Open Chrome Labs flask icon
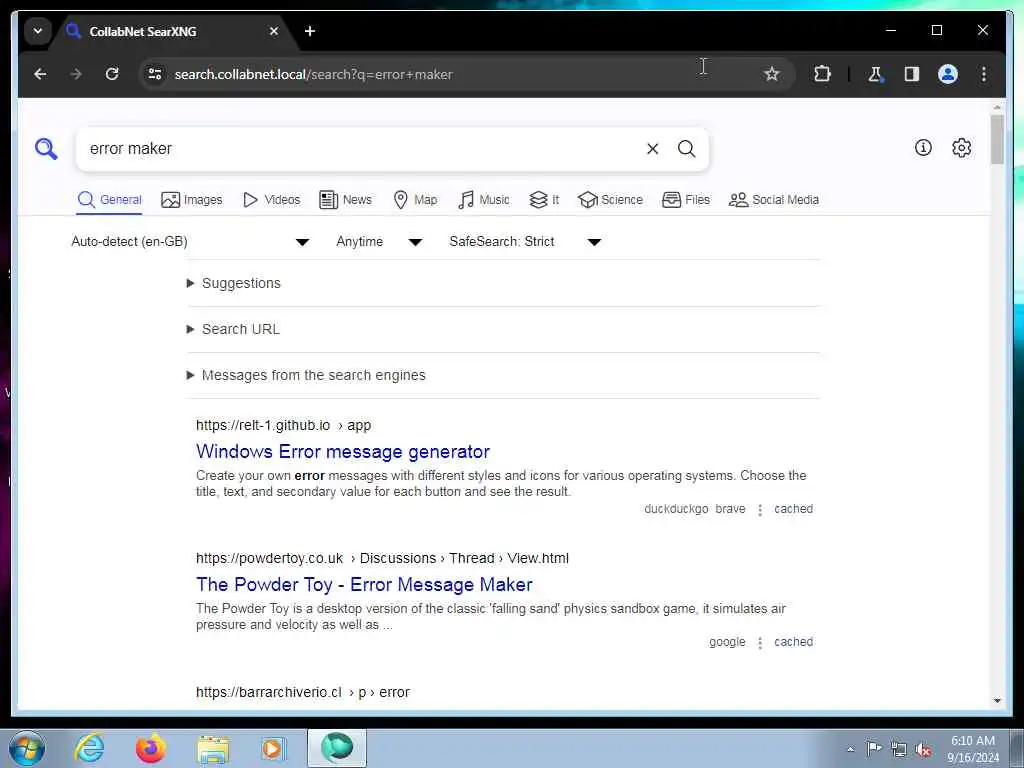1024x768 pixels. coord(875,74)
